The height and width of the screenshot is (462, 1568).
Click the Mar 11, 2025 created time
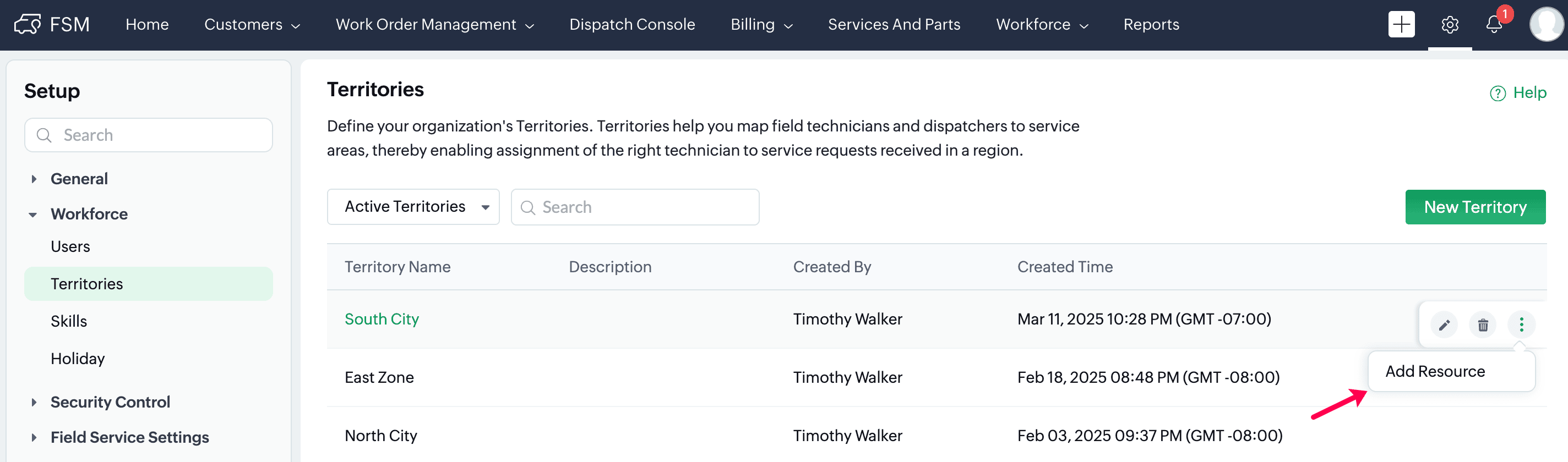click(x=1145, y=319)
